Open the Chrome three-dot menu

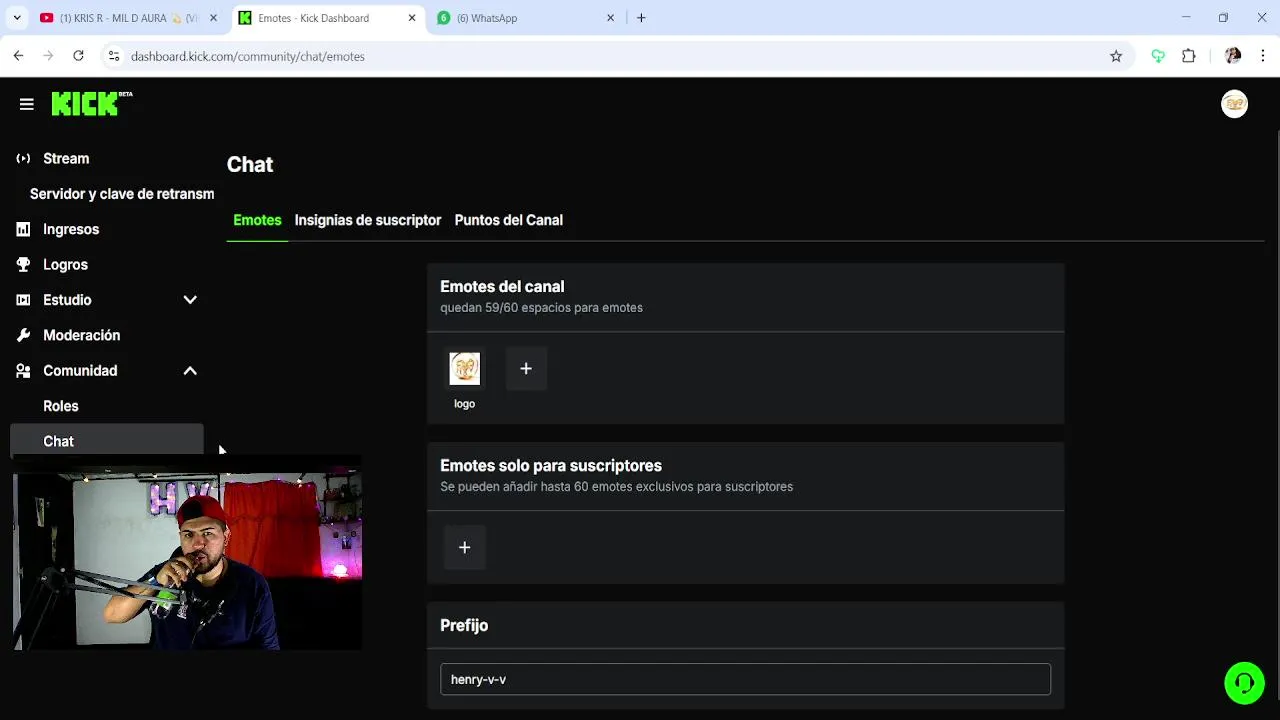[1264, 56]
